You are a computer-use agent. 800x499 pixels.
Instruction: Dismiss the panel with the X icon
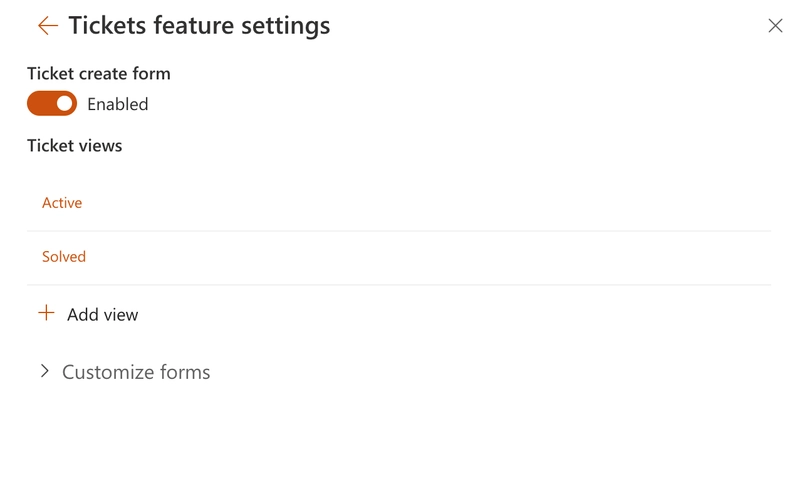[775, 26]
